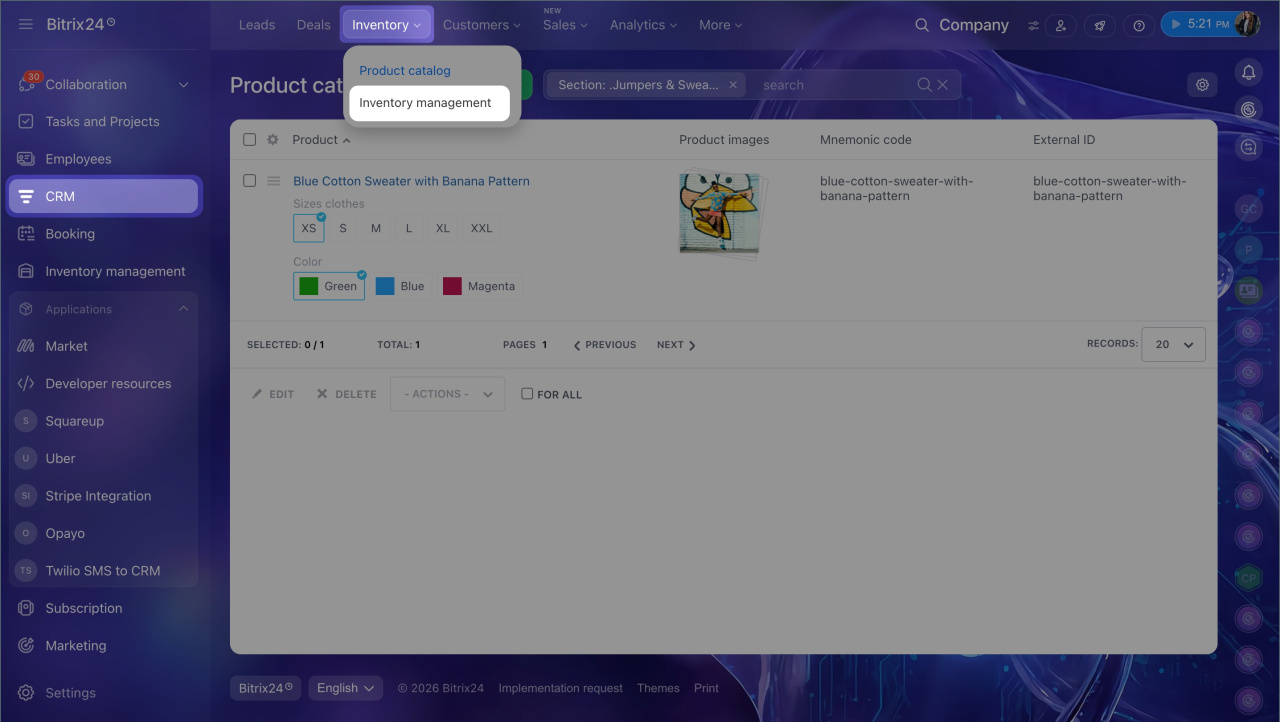Viewport: 1280px width, 722px height.
Task: Expand the Collaboration section chevron
Action: pos(184,85)
